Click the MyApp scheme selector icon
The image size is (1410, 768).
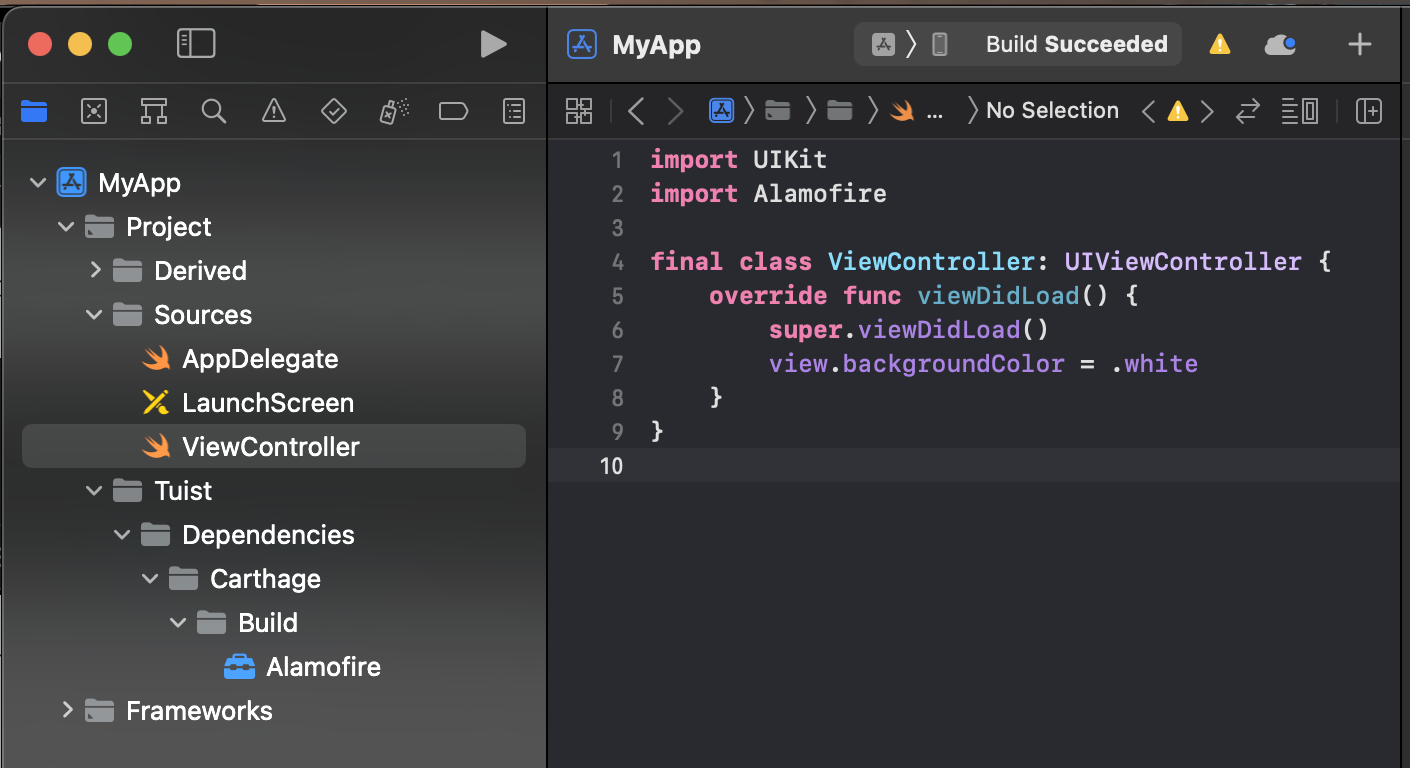pos(883,44)
